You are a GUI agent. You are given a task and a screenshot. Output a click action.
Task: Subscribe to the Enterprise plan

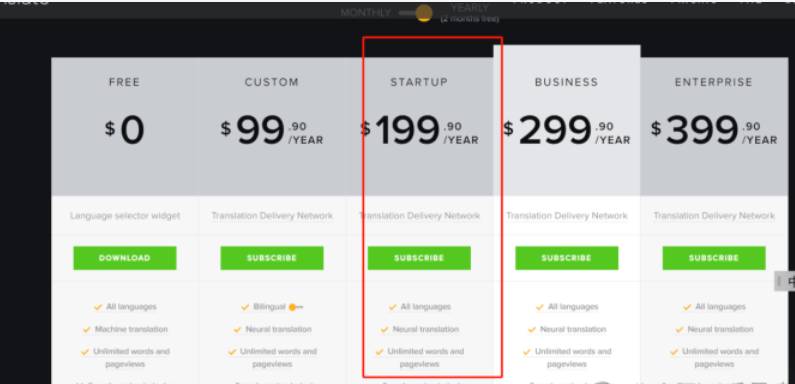click(x=714, y=258)
